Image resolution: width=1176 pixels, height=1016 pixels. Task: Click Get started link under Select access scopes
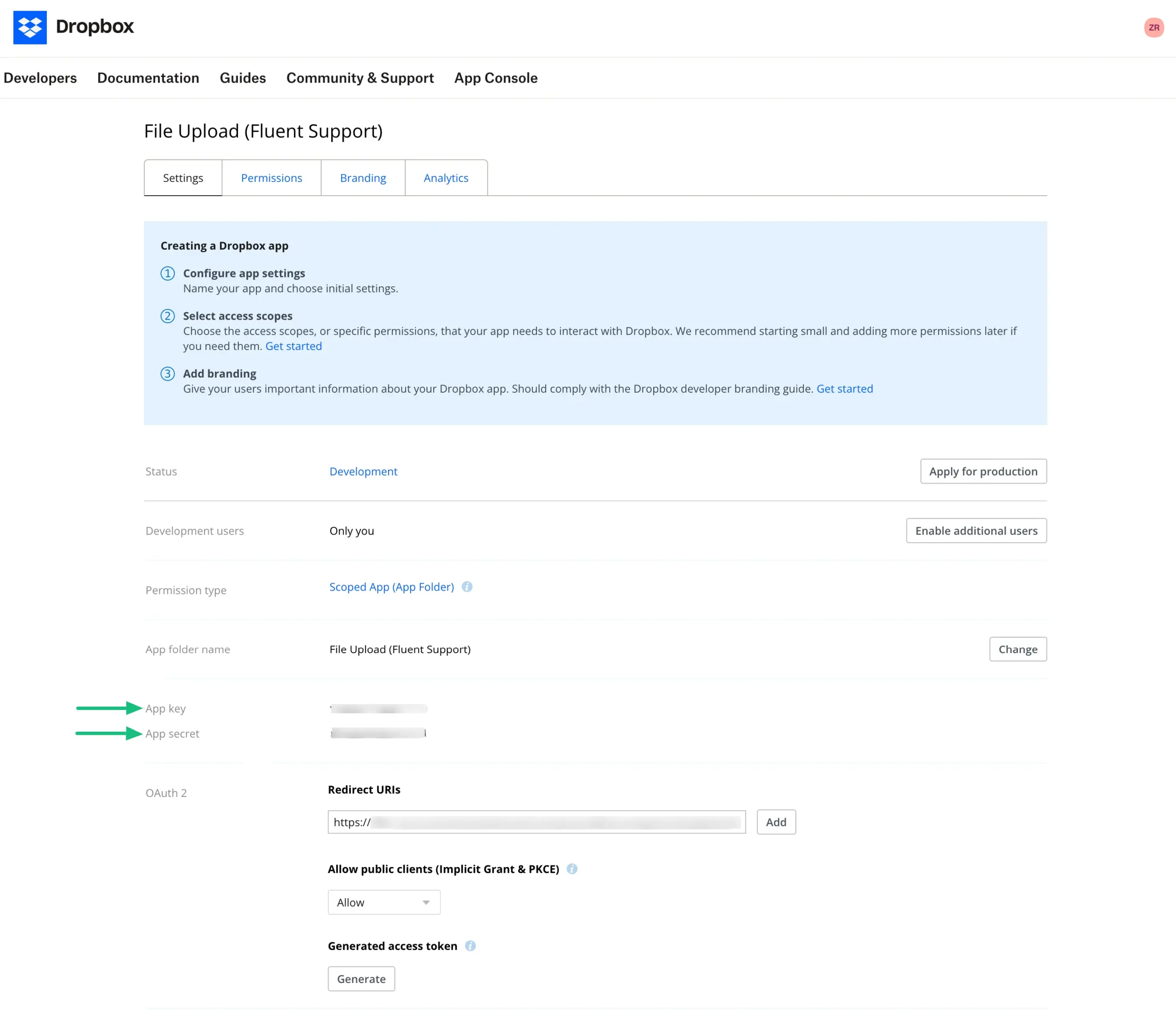(293, 346)
